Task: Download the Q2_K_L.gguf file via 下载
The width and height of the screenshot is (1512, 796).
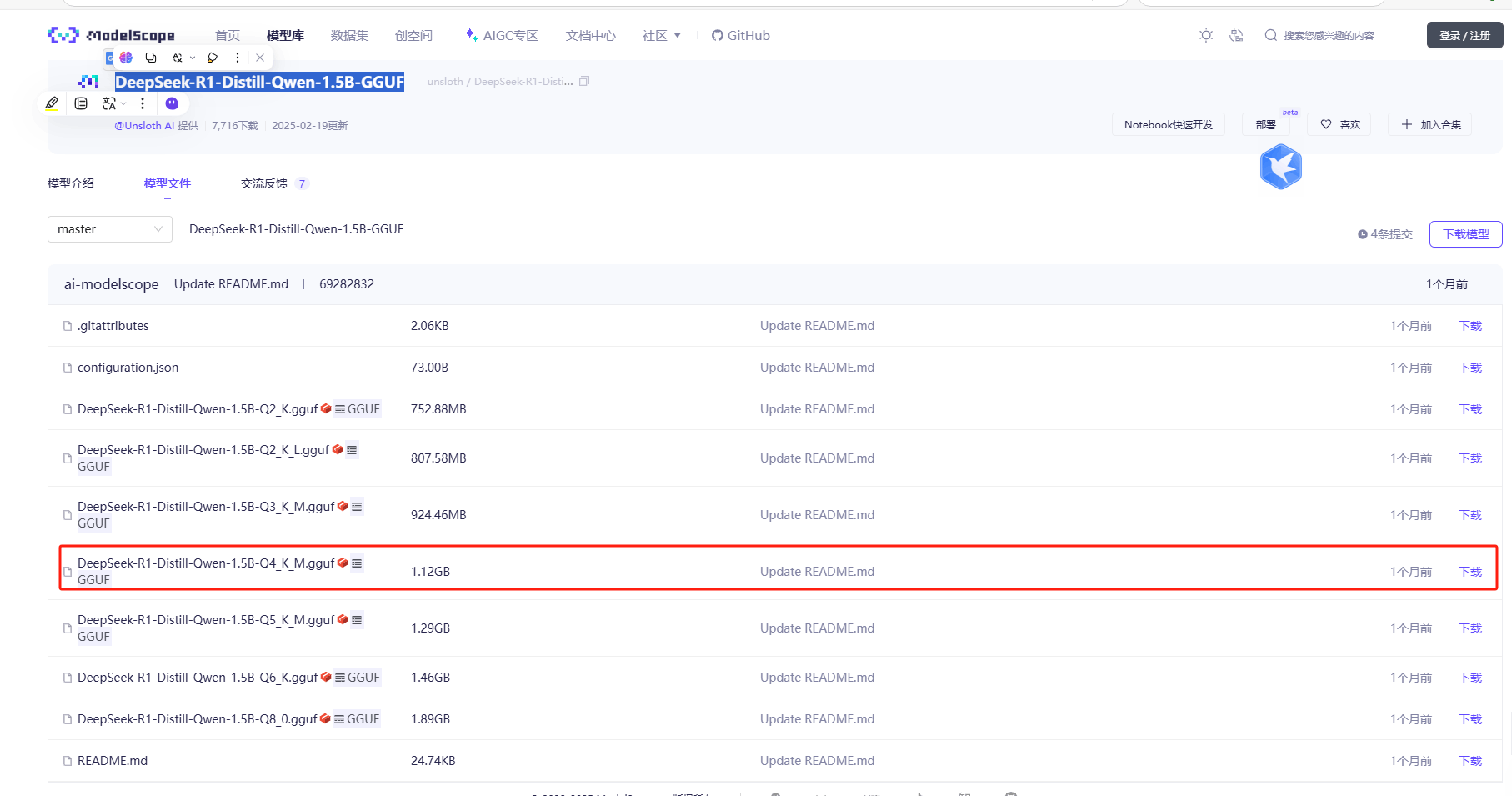Action: (x=1470, y=458)
